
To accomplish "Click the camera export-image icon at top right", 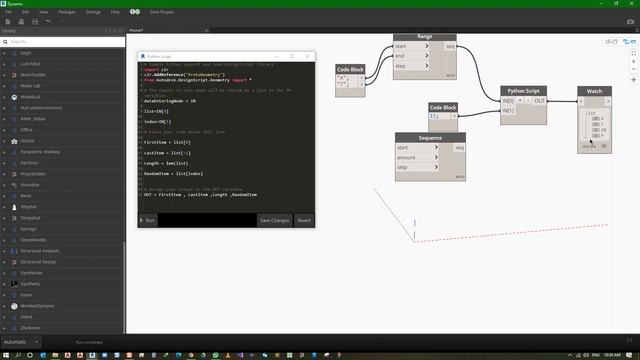I will [x=630, y=22].
